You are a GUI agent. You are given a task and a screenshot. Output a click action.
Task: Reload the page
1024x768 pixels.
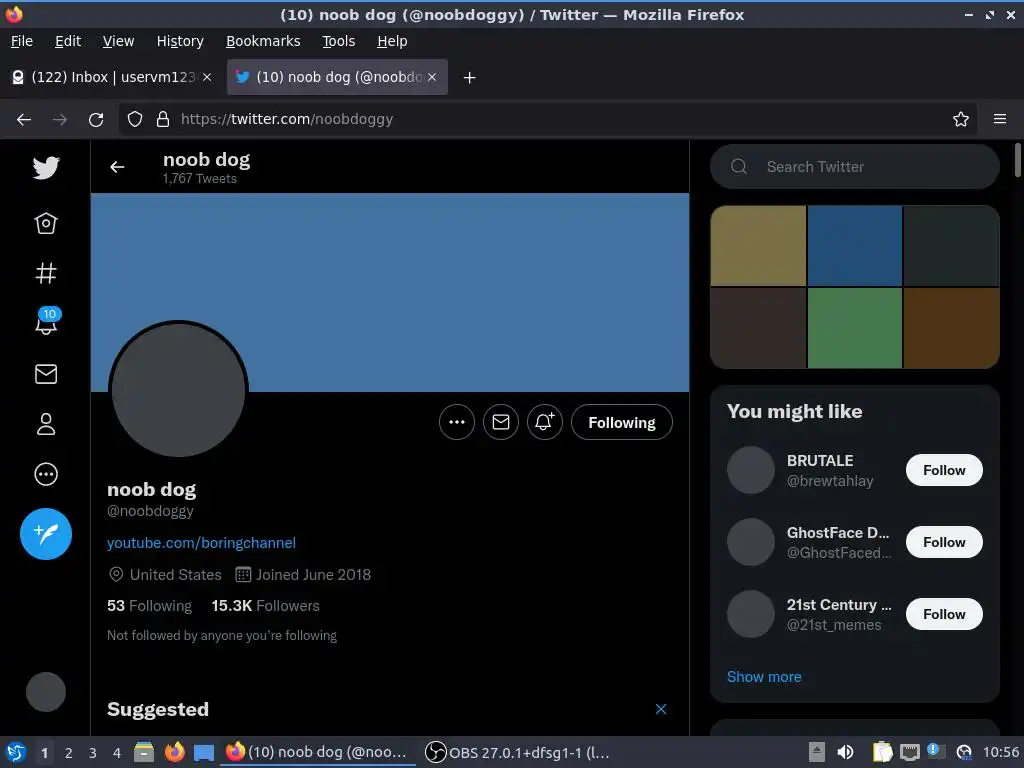[x=96, y=120]
